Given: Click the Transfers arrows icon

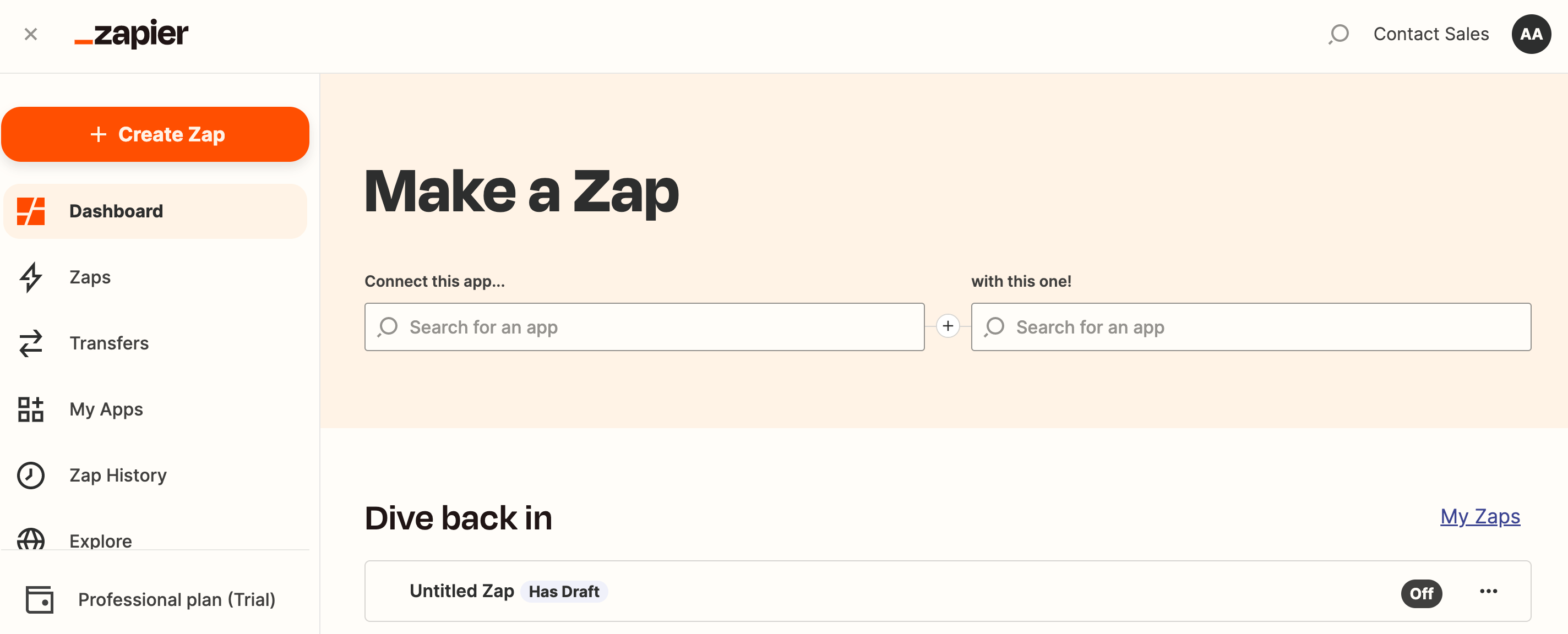Looking at the screenshot, I should tap(30, 343).
